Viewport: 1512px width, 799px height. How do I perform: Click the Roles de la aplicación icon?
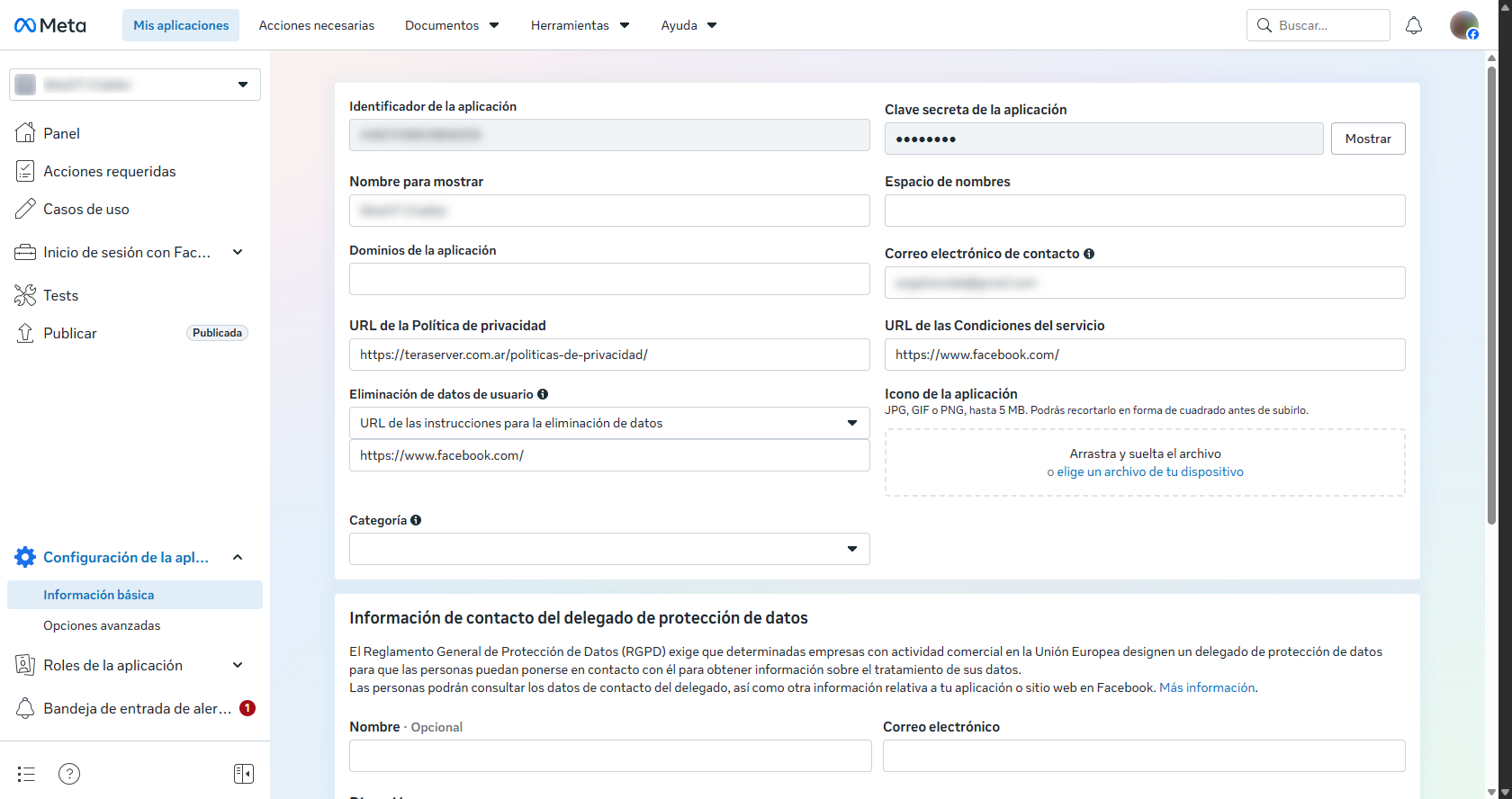pos(25,665)
